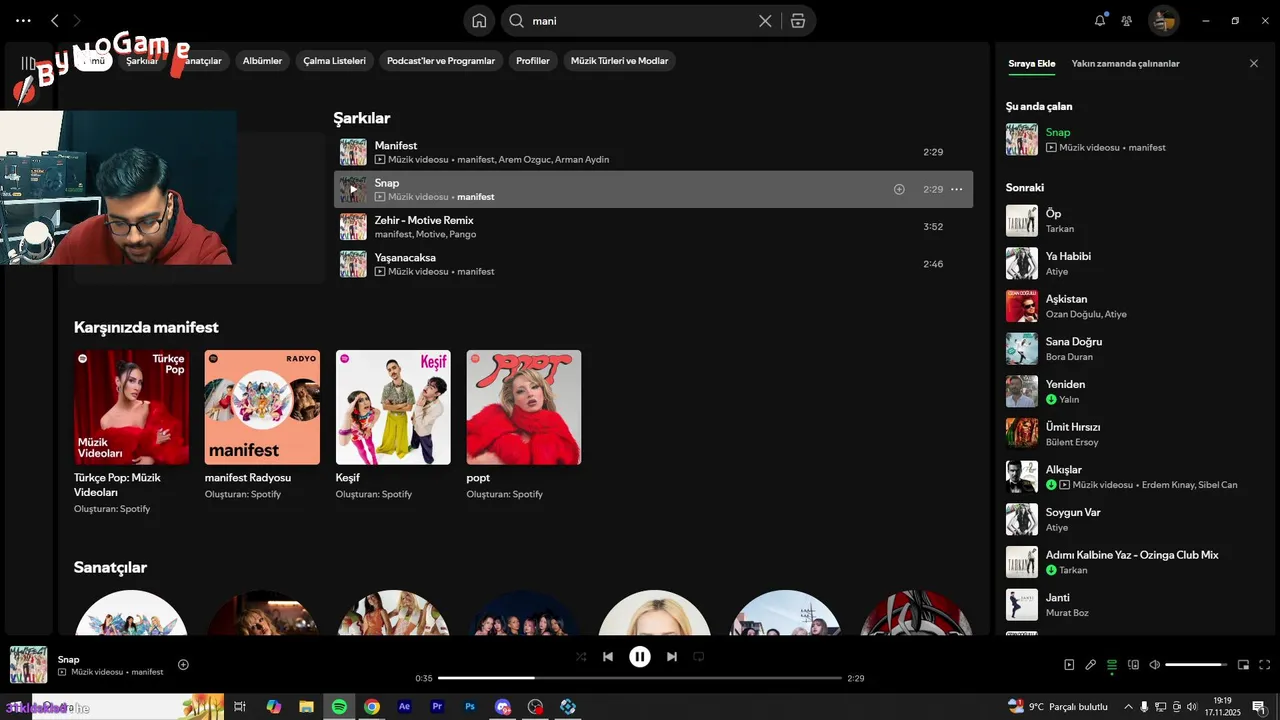Select the Albümler filter chip
Viewport: 1280px width, 720px height.
(x=262, y=61)
